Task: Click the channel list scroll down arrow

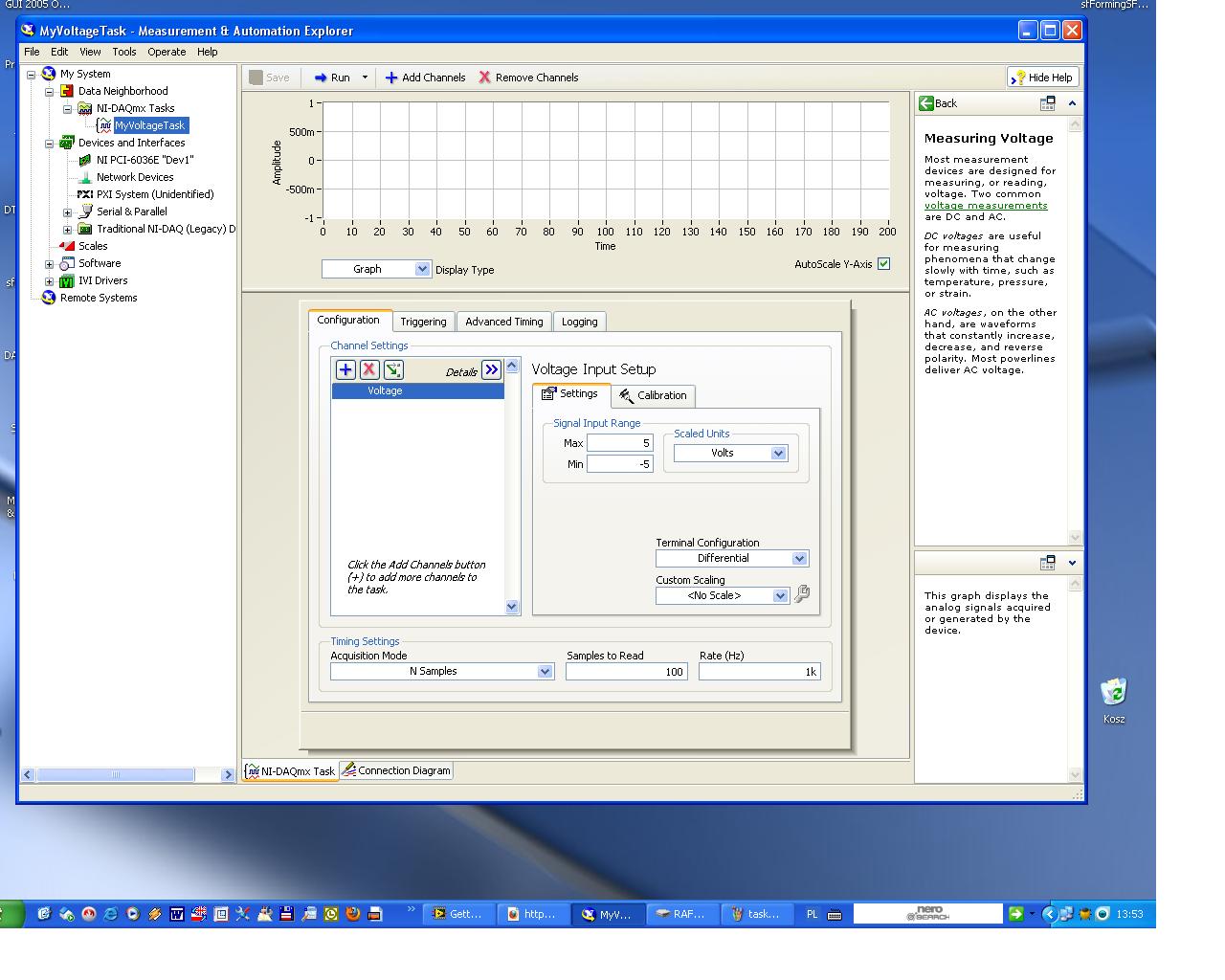Action: [511, 606]
